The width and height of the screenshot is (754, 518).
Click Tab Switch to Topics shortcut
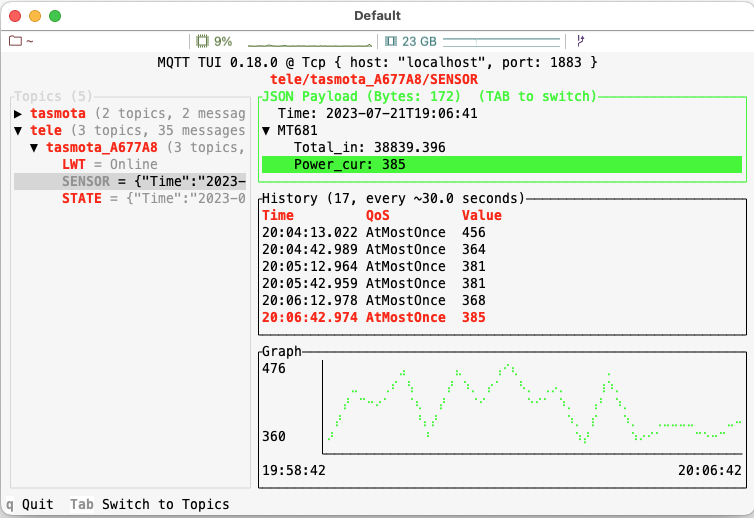pyautogui.click(x=150, y=504)
